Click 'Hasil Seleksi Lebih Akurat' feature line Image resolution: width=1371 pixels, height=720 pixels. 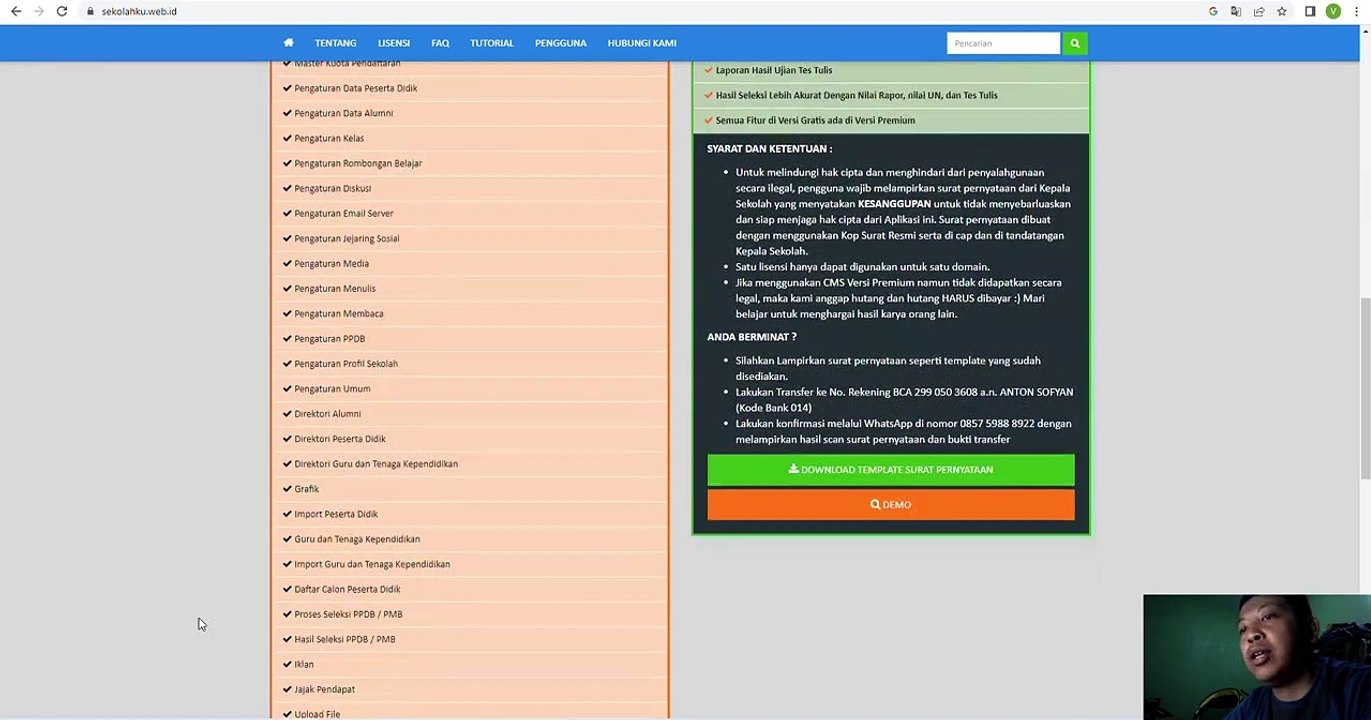pyautogui.click(x=857, y=95)
